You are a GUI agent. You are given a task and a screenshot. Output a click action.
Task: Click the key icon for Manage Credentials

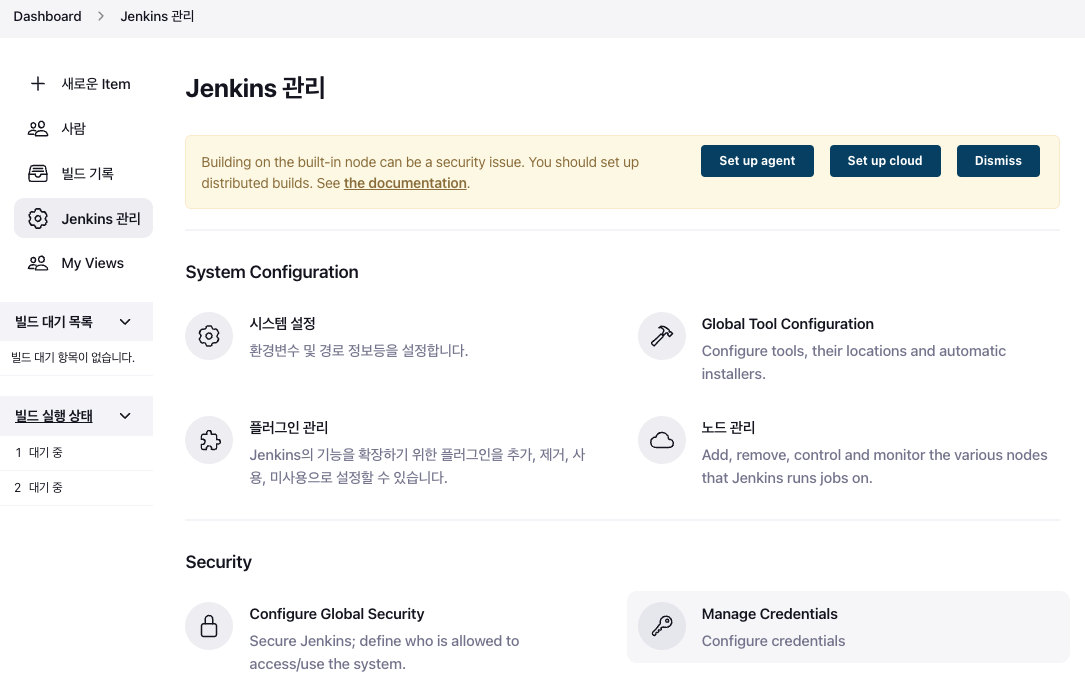click(662, 626)
